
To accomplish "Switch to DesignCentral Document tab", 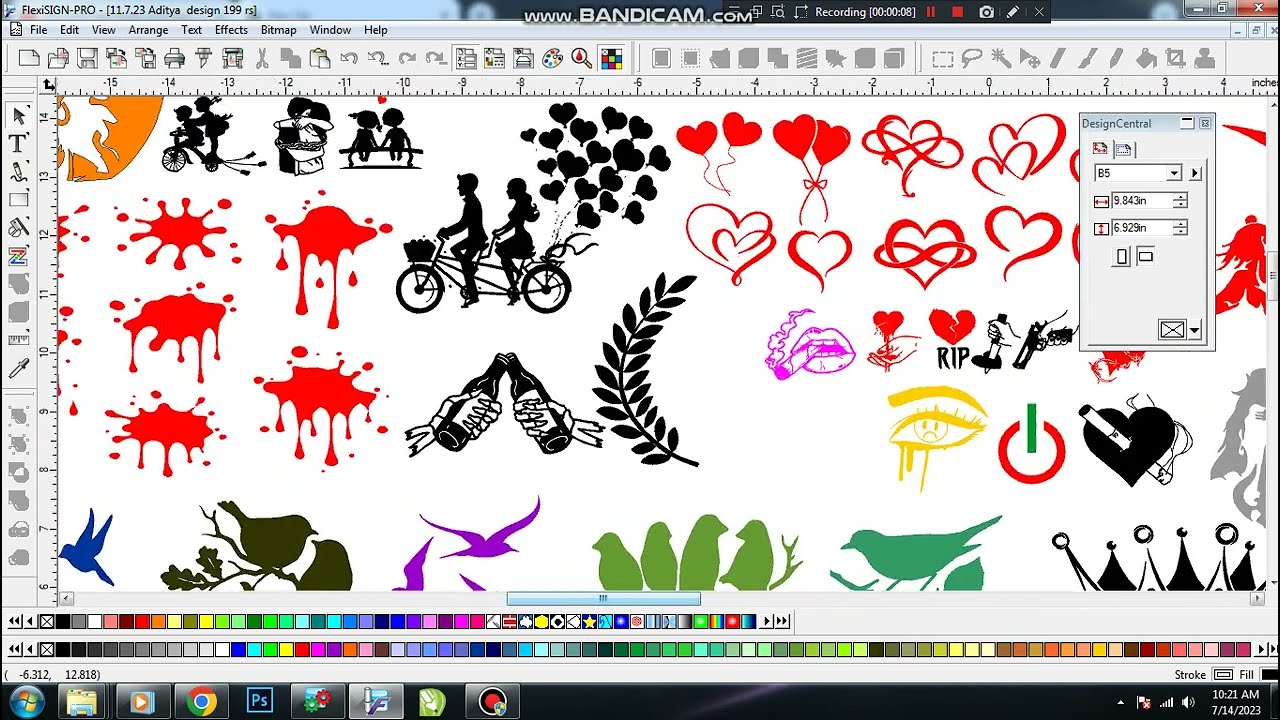I will pos(1100,148).
